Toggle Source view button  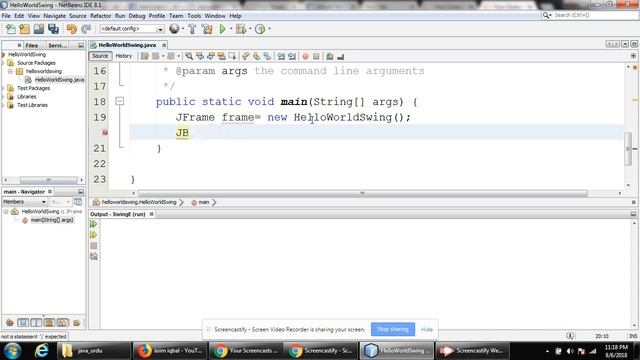[x=100, y=56]
